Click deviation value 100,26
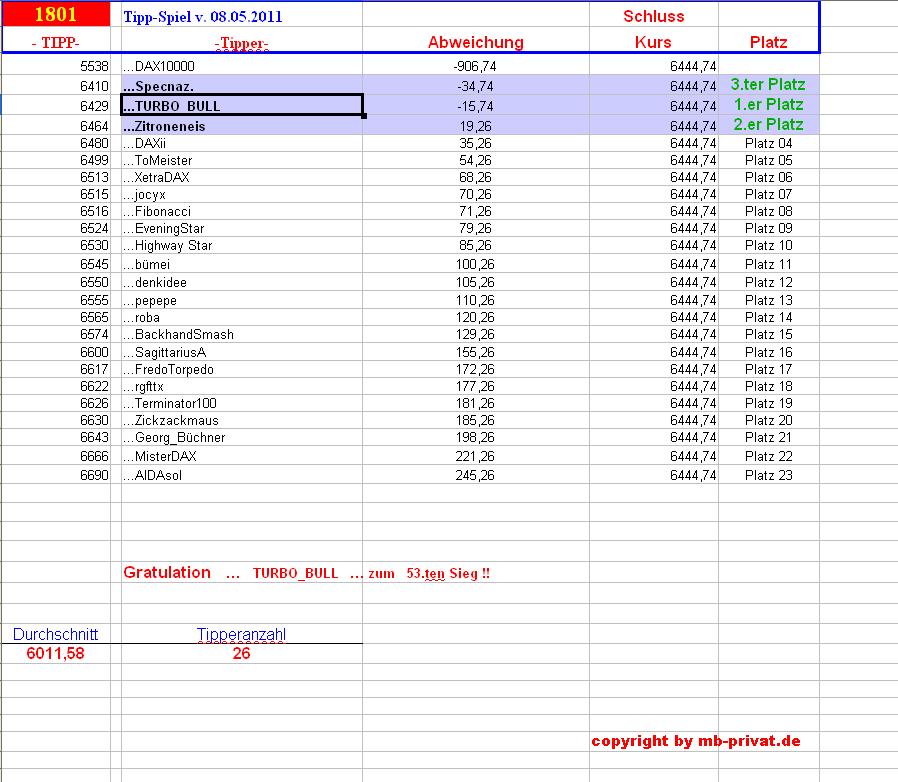The width and height of the screenshot is (898, 782). [x=475, y=265]
